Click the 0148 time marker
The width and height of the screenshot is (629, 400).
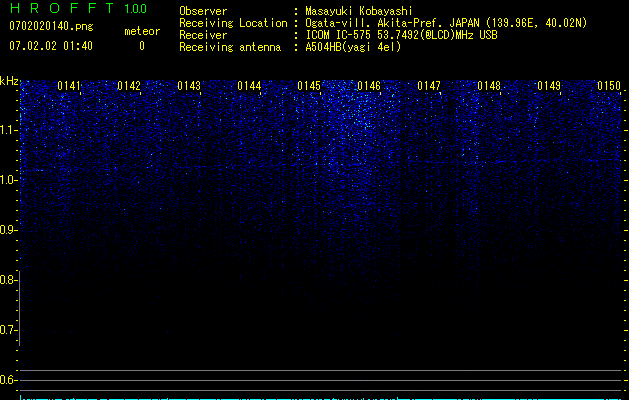pyautogui.click(x=489, y=86)
